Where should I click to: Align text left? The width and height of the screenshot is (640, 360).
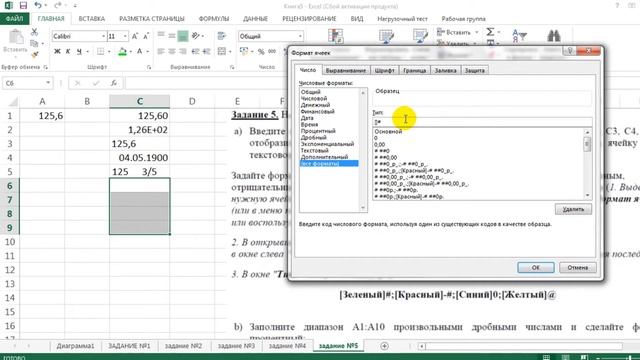coord(161,51)
